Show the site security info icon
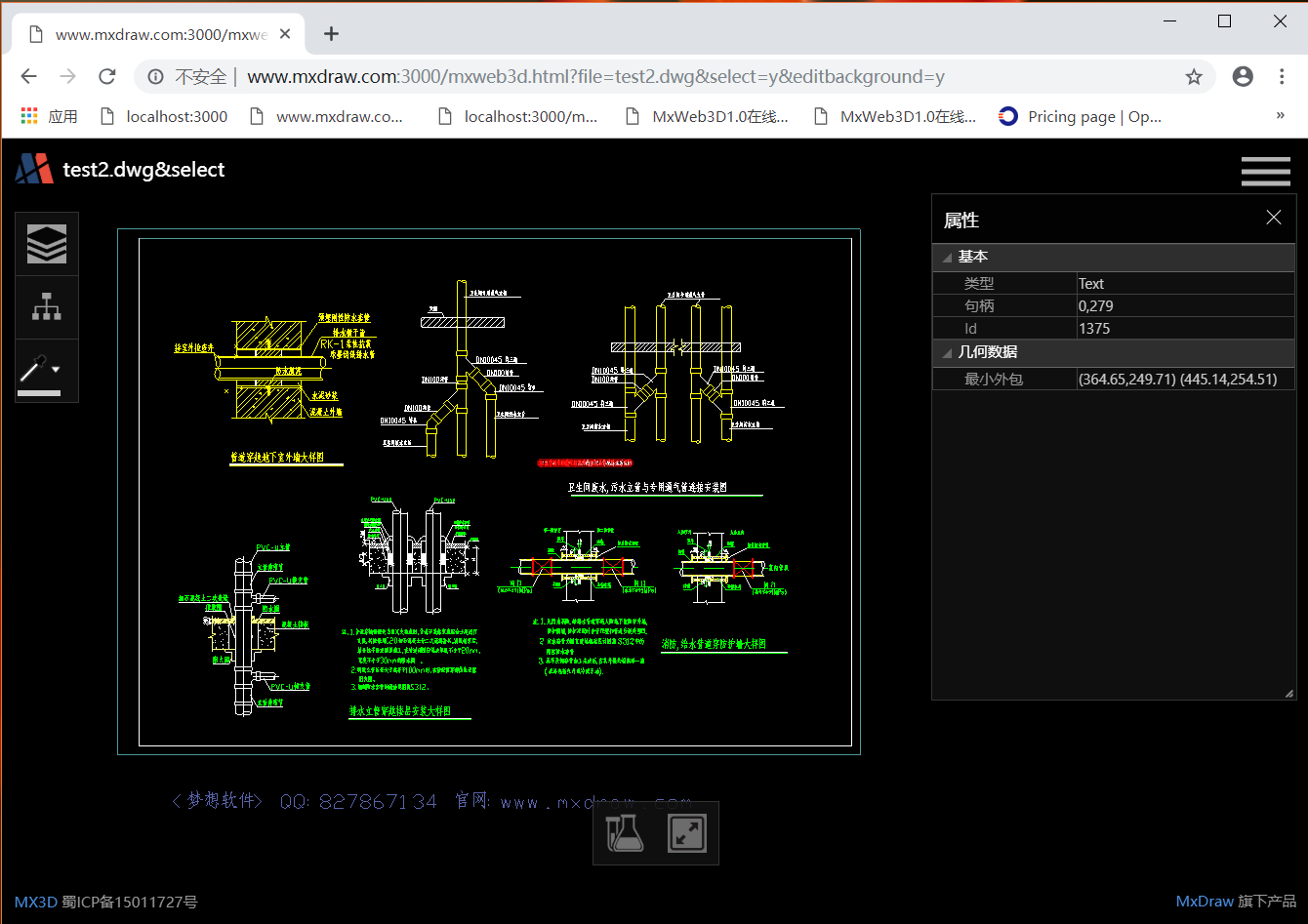This screenshot has width=1308, height=924. [x=154, y=76]
